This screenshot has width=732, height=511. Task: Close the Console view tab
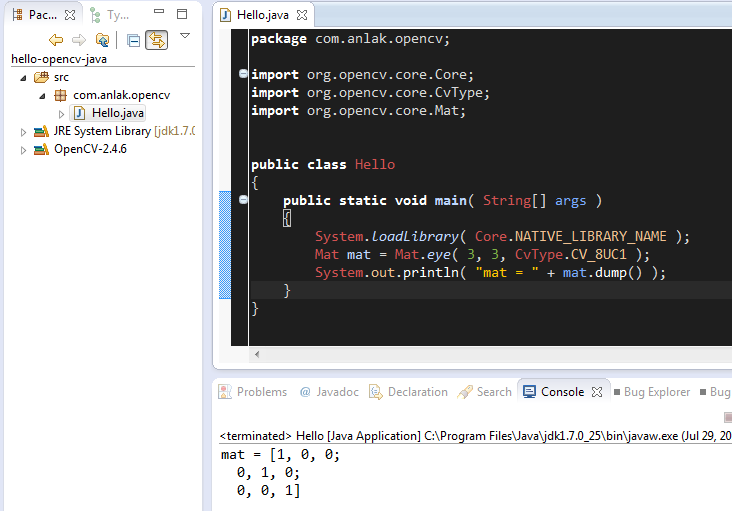pyautogui.click(x=597, y=392)
